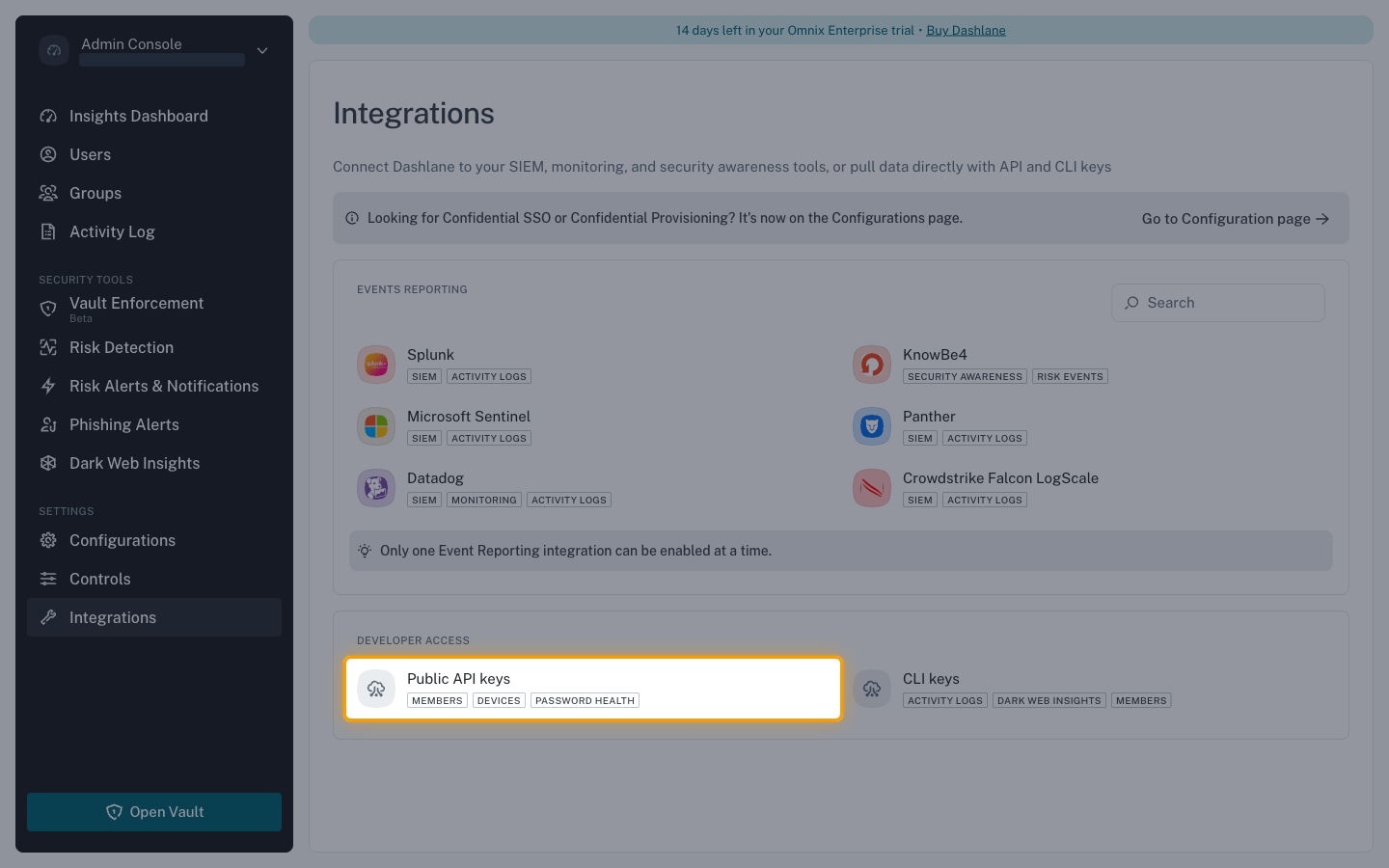Select the Splunk integration name
Image resolution: width=1389 pixels, height=868 pixels.
coord(430,355)
